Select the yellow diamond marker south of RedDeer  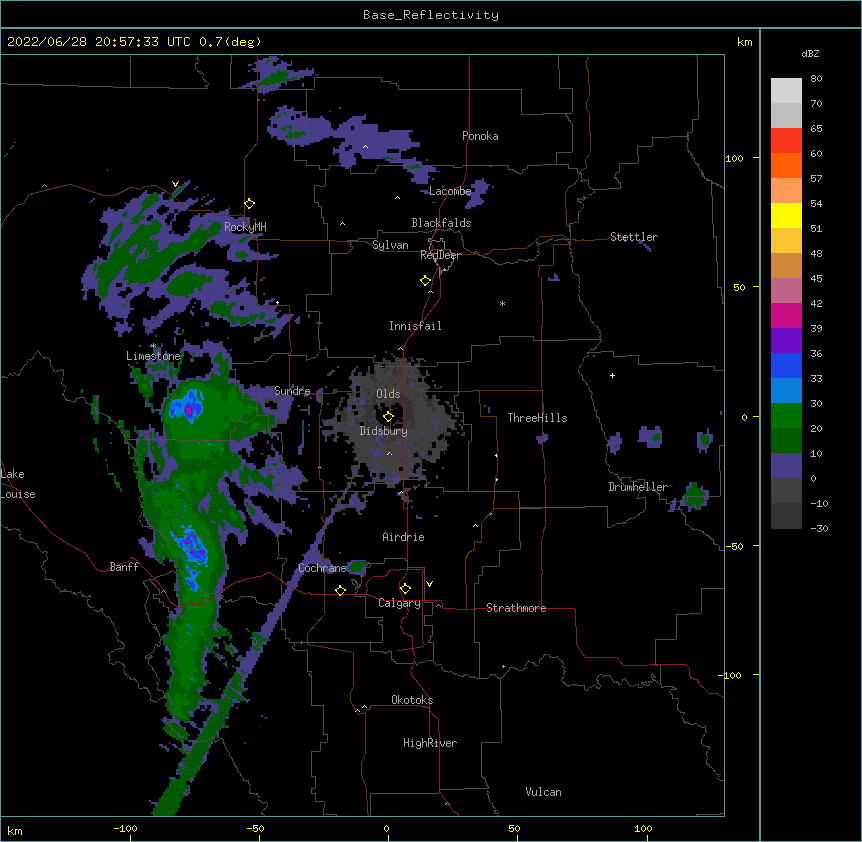[x=426, y=281]
